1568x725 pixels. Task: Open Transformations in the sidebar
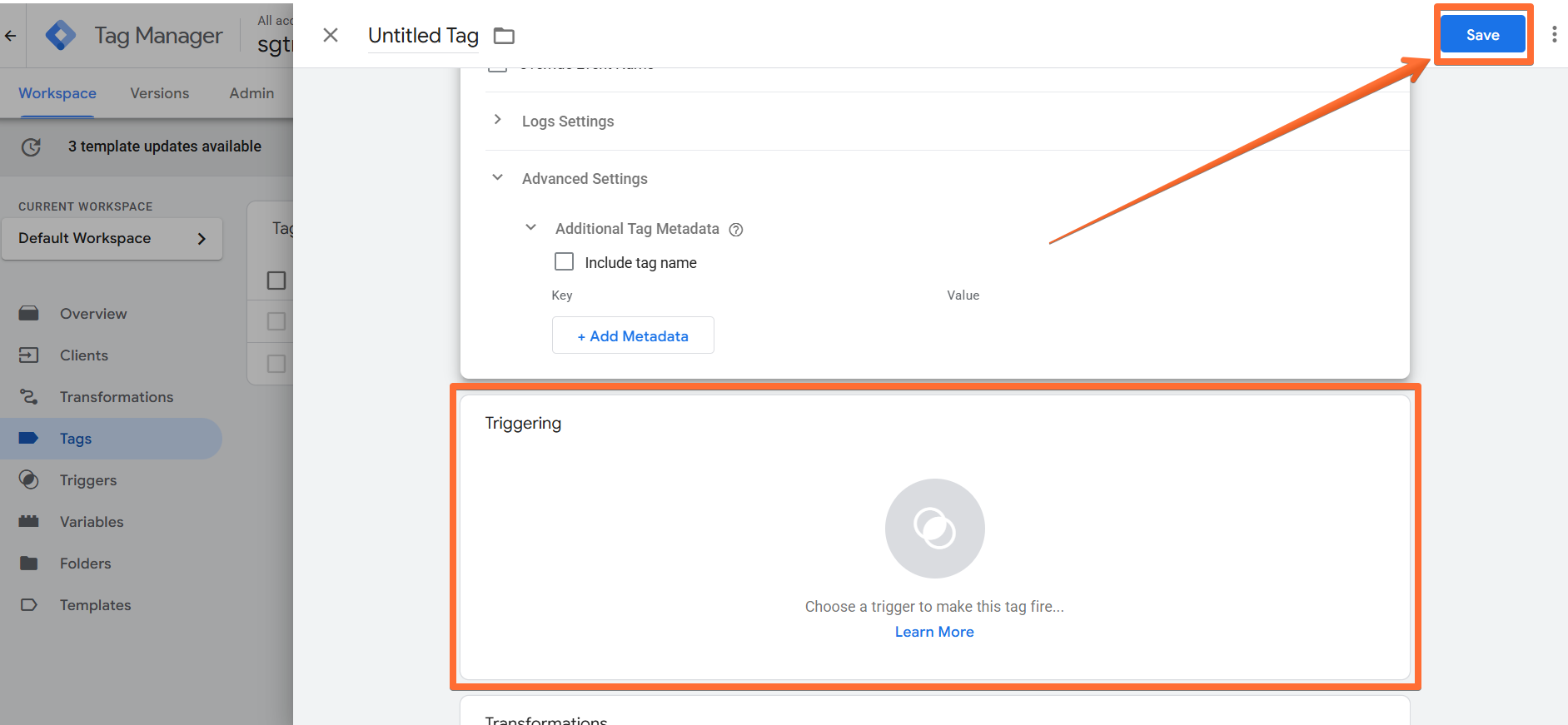[117, 397]
